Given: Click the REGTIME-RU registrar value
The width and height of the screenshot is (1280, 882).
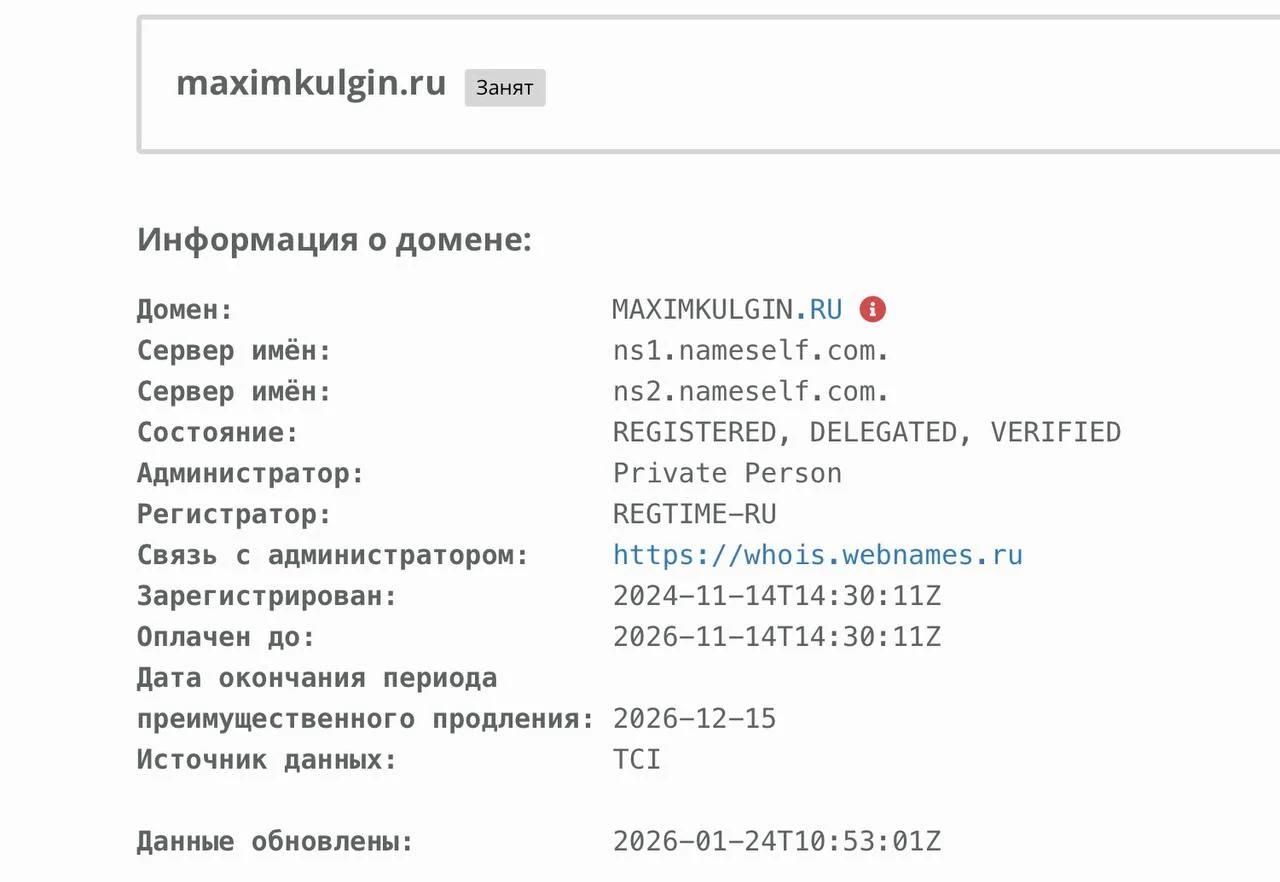Looking at the screenshot, I should click(x=694, y=514).
